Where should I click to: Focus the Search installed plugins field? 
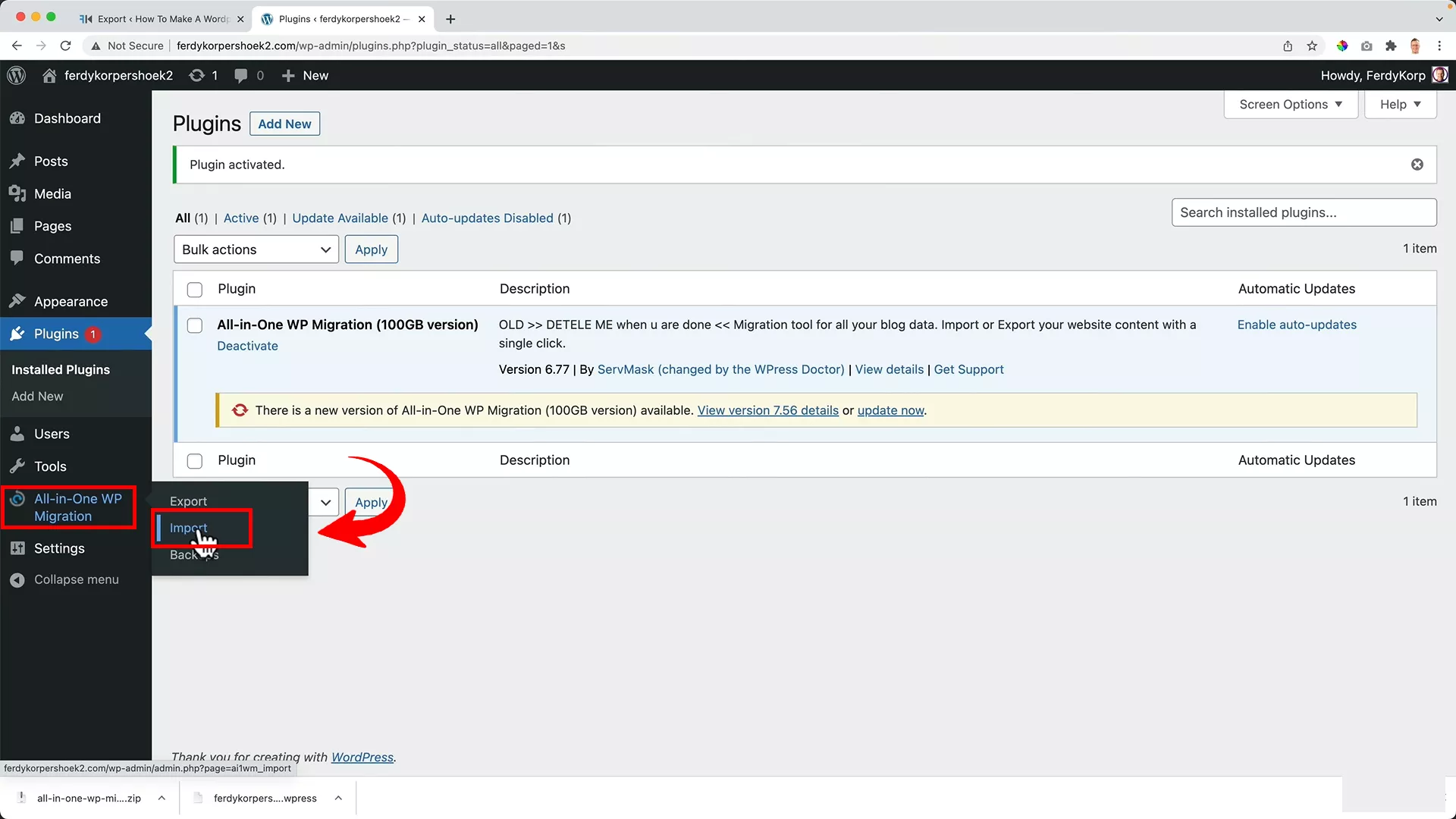tap(1304, 212)
